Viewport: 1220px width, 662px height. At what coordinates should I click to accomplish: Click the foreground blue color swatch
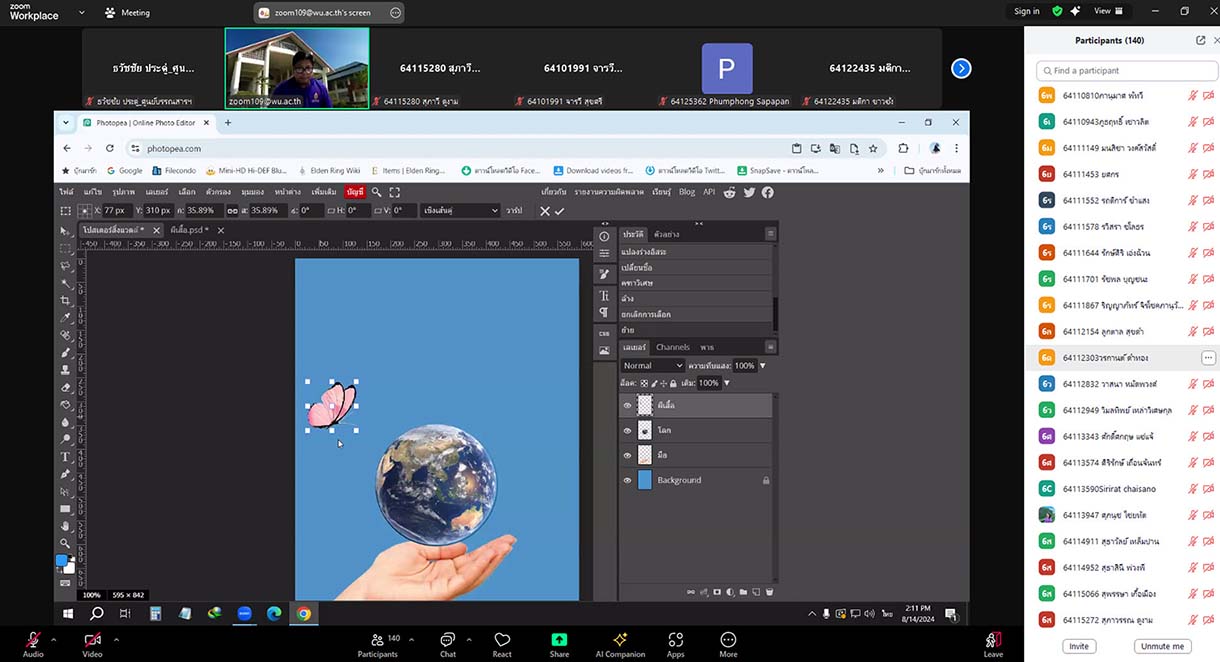(x=61, y=562)
